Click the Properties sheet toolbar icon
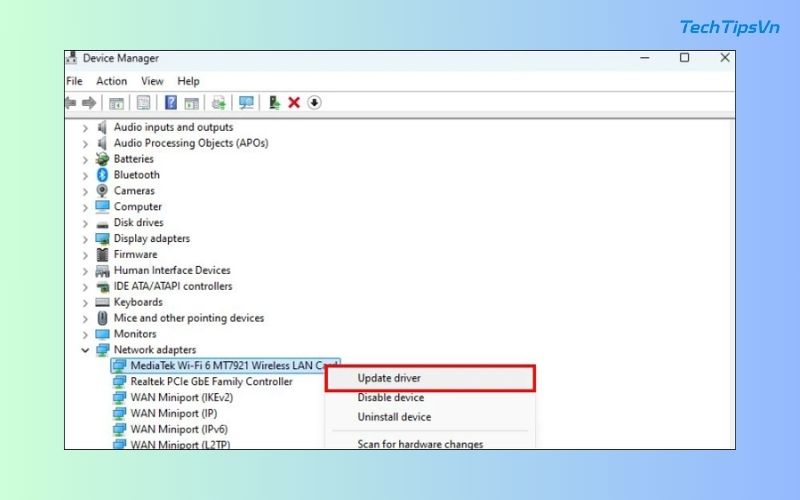Screen dimensions: 800x500 click(143, 103)
